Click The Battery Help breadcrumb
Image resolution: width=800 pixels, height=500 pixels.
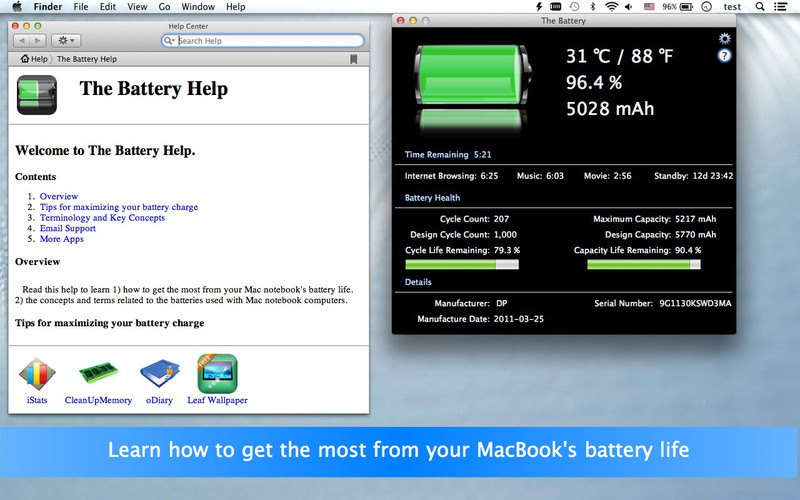[87, 59]
